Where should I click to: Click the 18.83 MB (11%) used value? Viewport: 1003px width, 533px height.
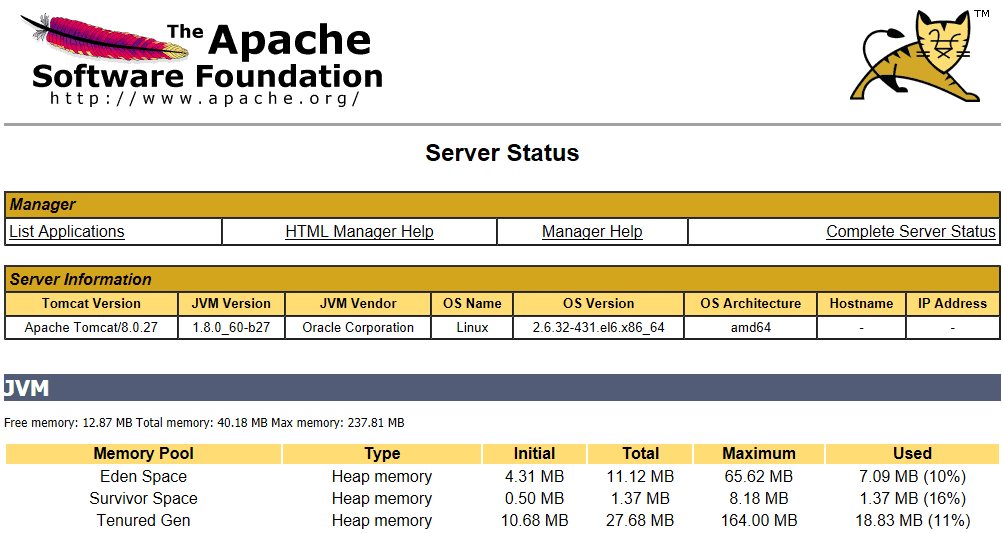pyautogui.click(x=912, y=521)
